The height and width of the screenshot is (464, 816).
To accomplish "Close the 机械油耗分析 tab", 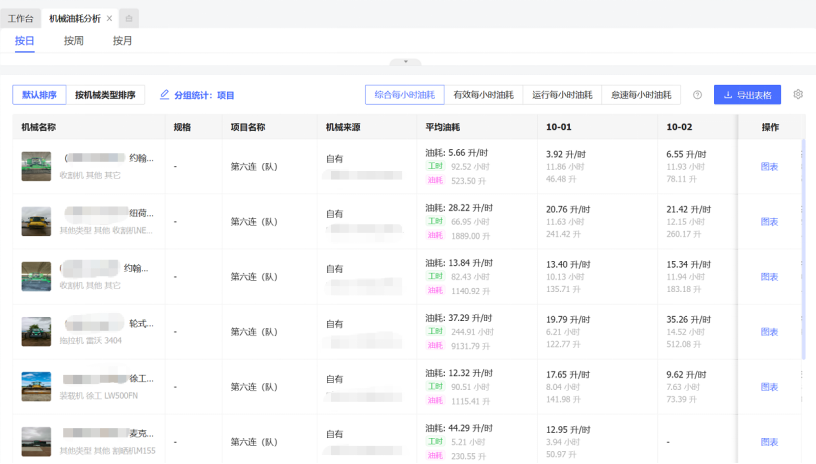I will pos(109,18).
